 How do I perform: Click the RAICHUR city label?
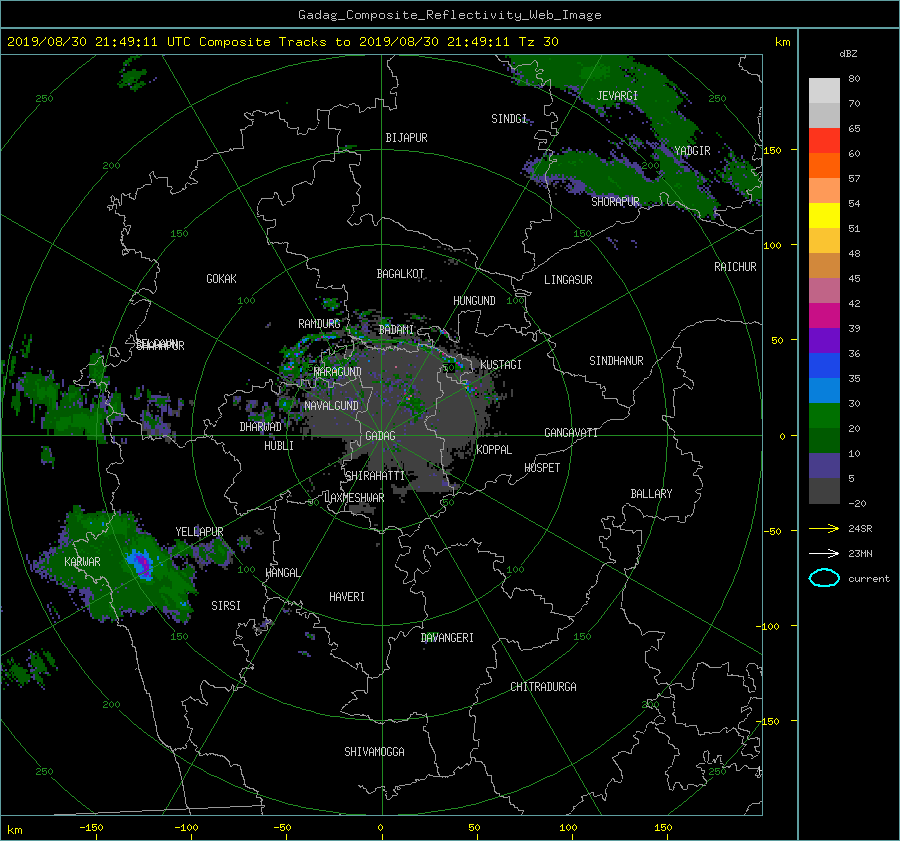click(x=735, y=267)
